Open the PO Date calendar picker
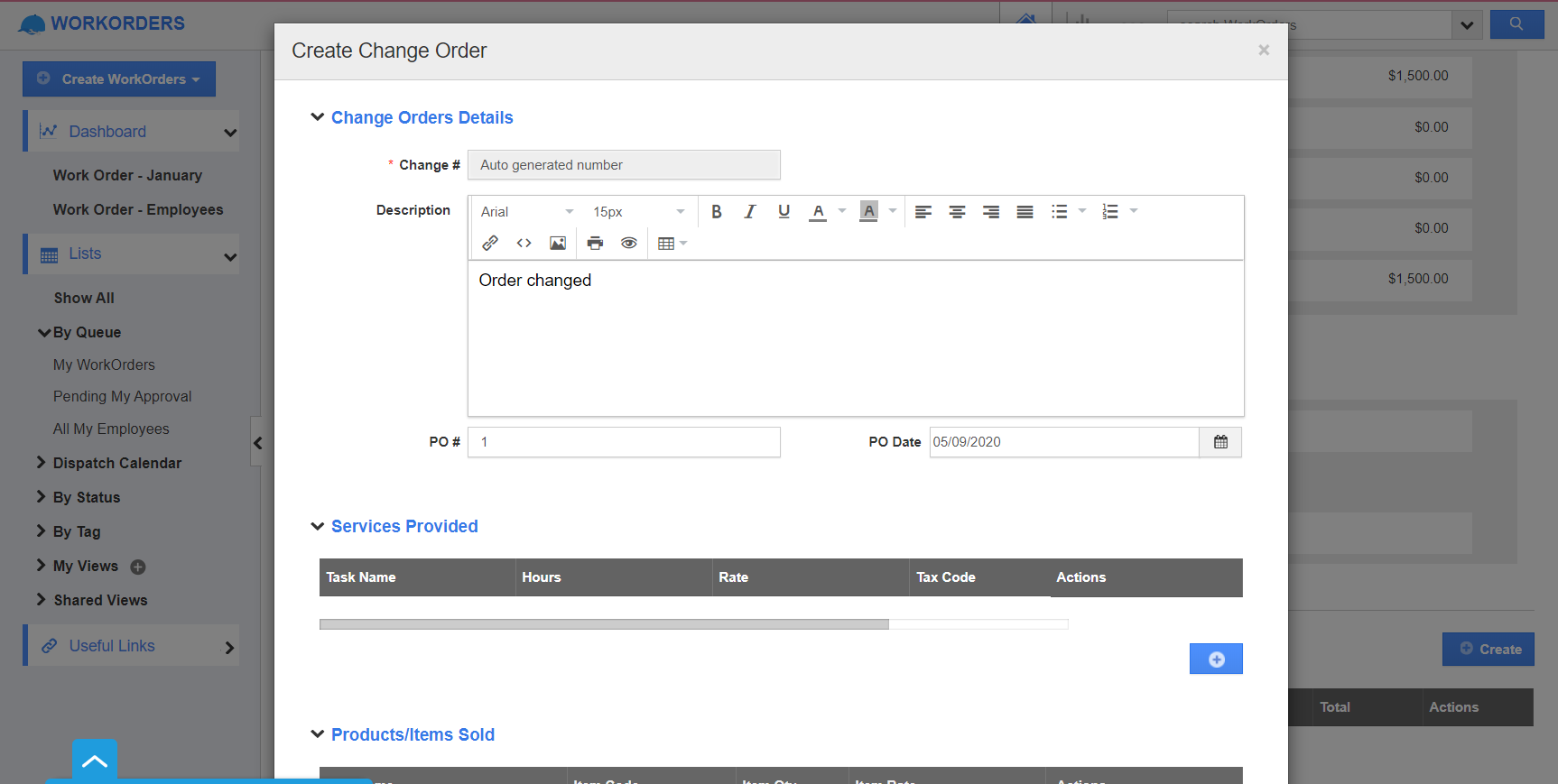The image size is (1558, 784). pyautogui.click(x=1220, y=442)
